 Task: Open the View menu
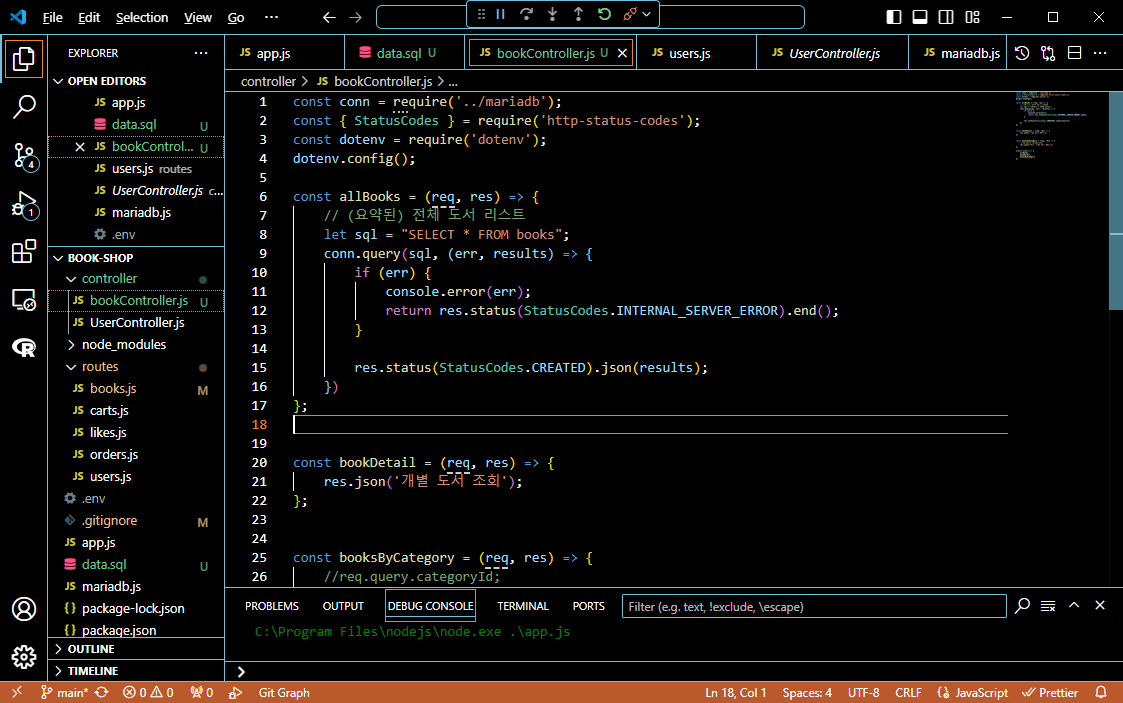198,17
